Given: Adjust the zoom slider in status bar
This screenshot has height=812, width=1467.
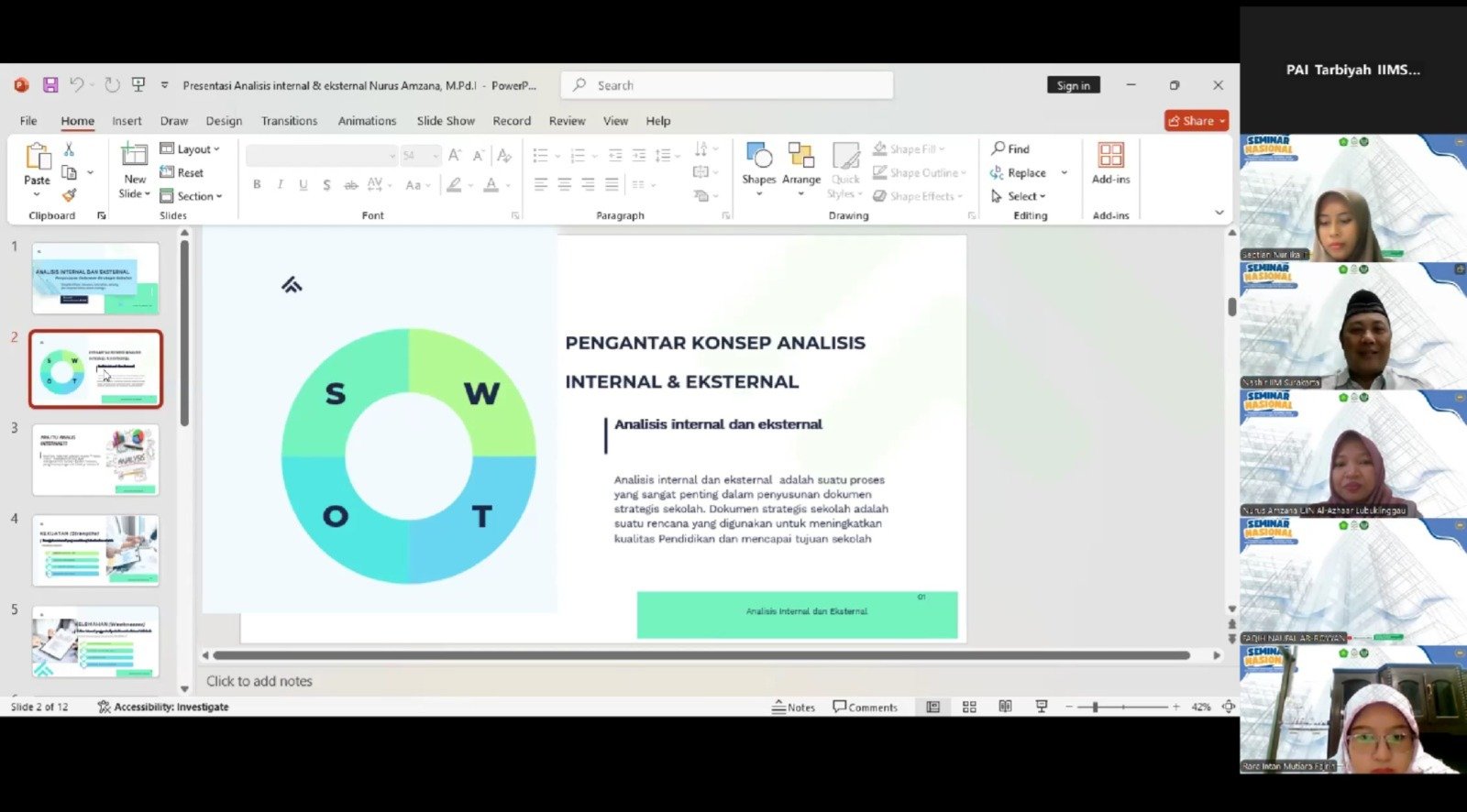Looking at the screenshot, I should 1095,707.
